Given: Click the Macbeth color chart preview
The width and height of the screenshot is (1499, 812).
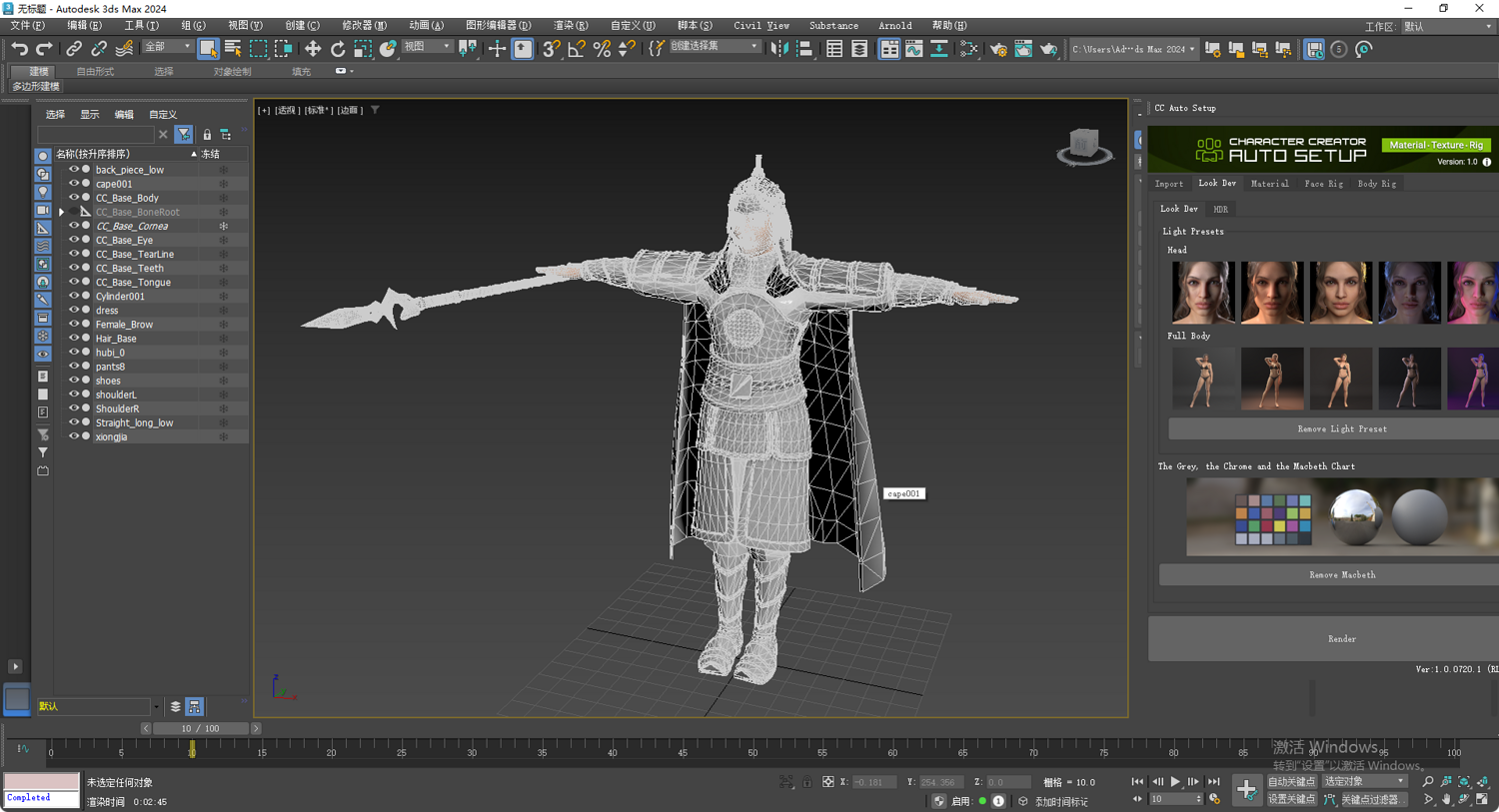Looking at the screenshot, I should click(1272, 519).
